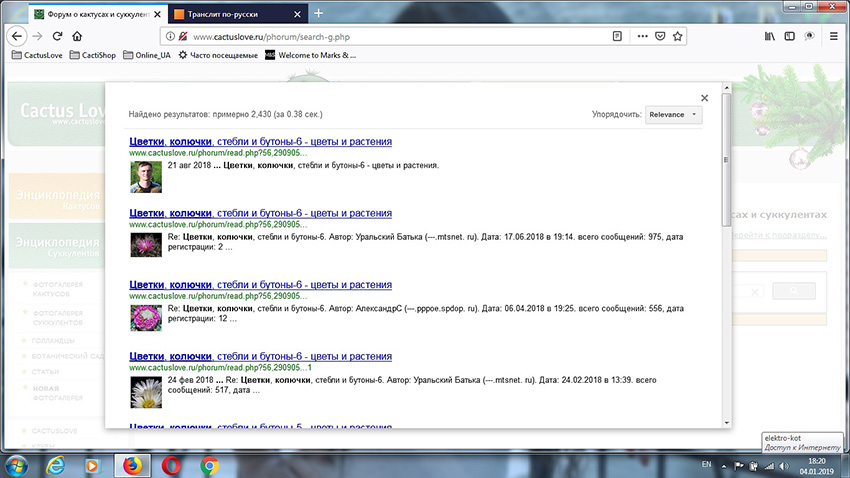This screenshot has height=478, width=850.
Task: Switch to the Транслит по-русски tab
Action: click(230, 14)
